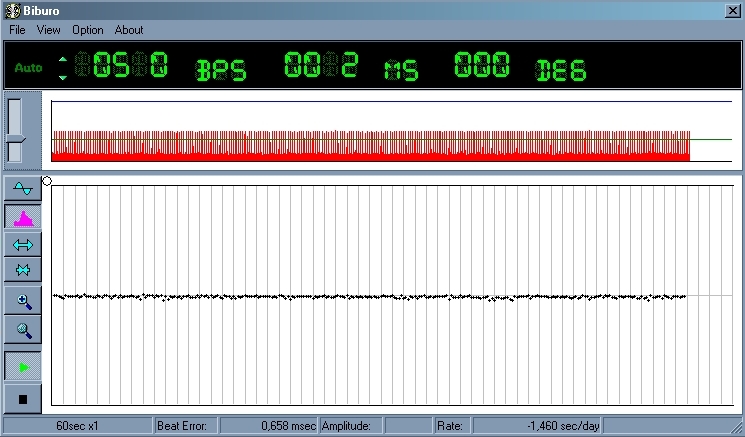Stop measurement with the black square button
This screenshot has width=745, height=437.
pyautogui.click(x=23, y=398)
